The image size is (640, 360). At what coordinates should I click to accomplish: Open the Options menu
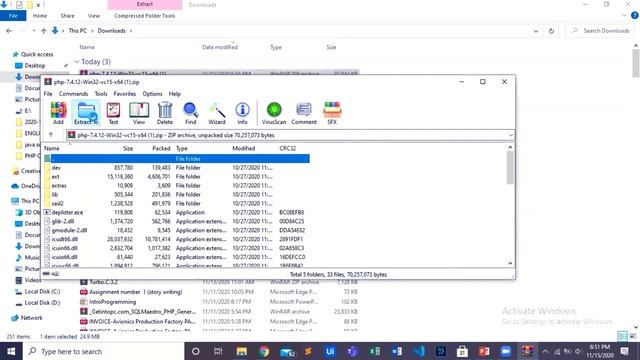pos(152,94)
